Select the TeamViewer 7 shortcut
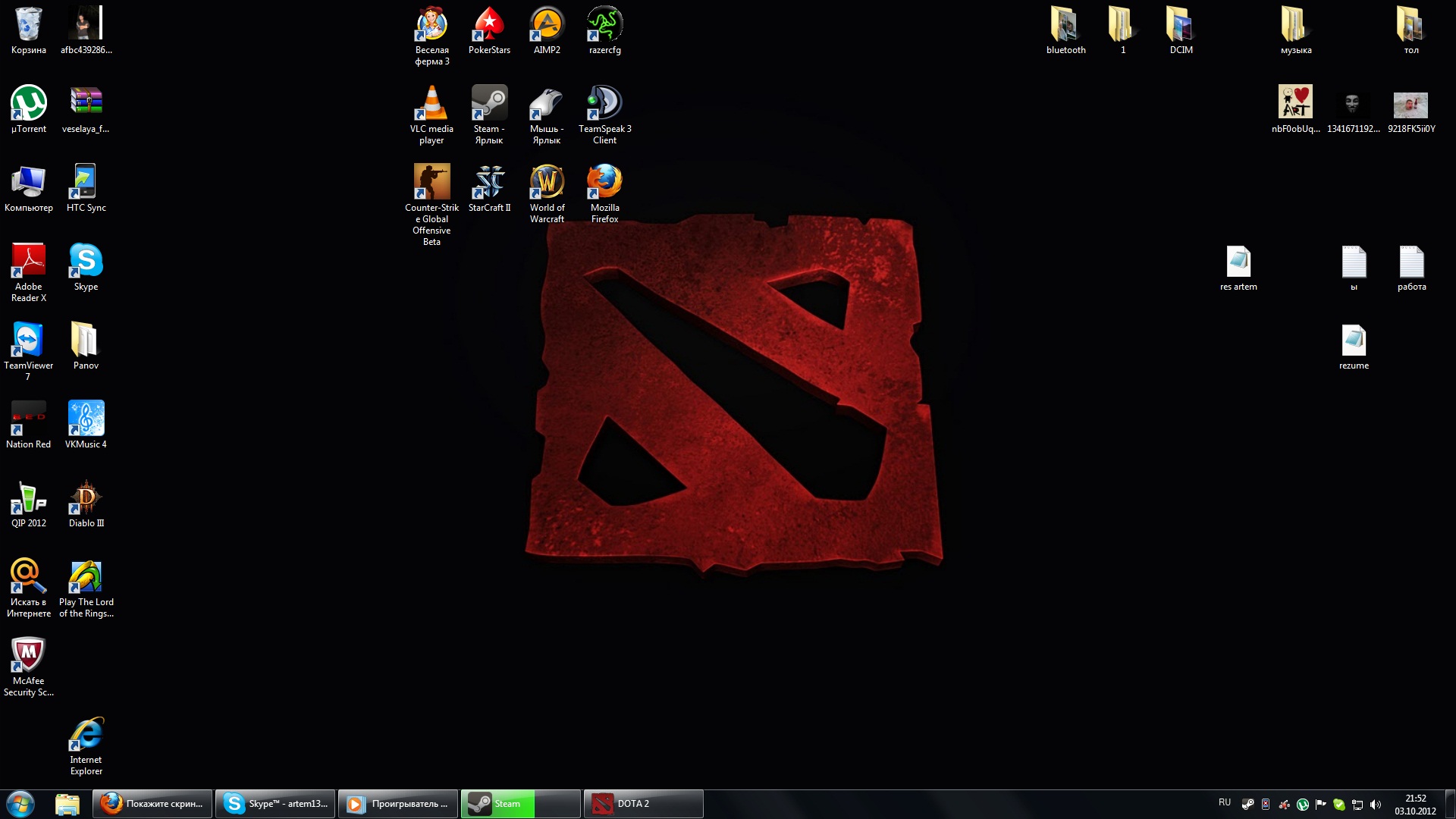The width and height of the screenshot is (1456, 819). [29, 351]
